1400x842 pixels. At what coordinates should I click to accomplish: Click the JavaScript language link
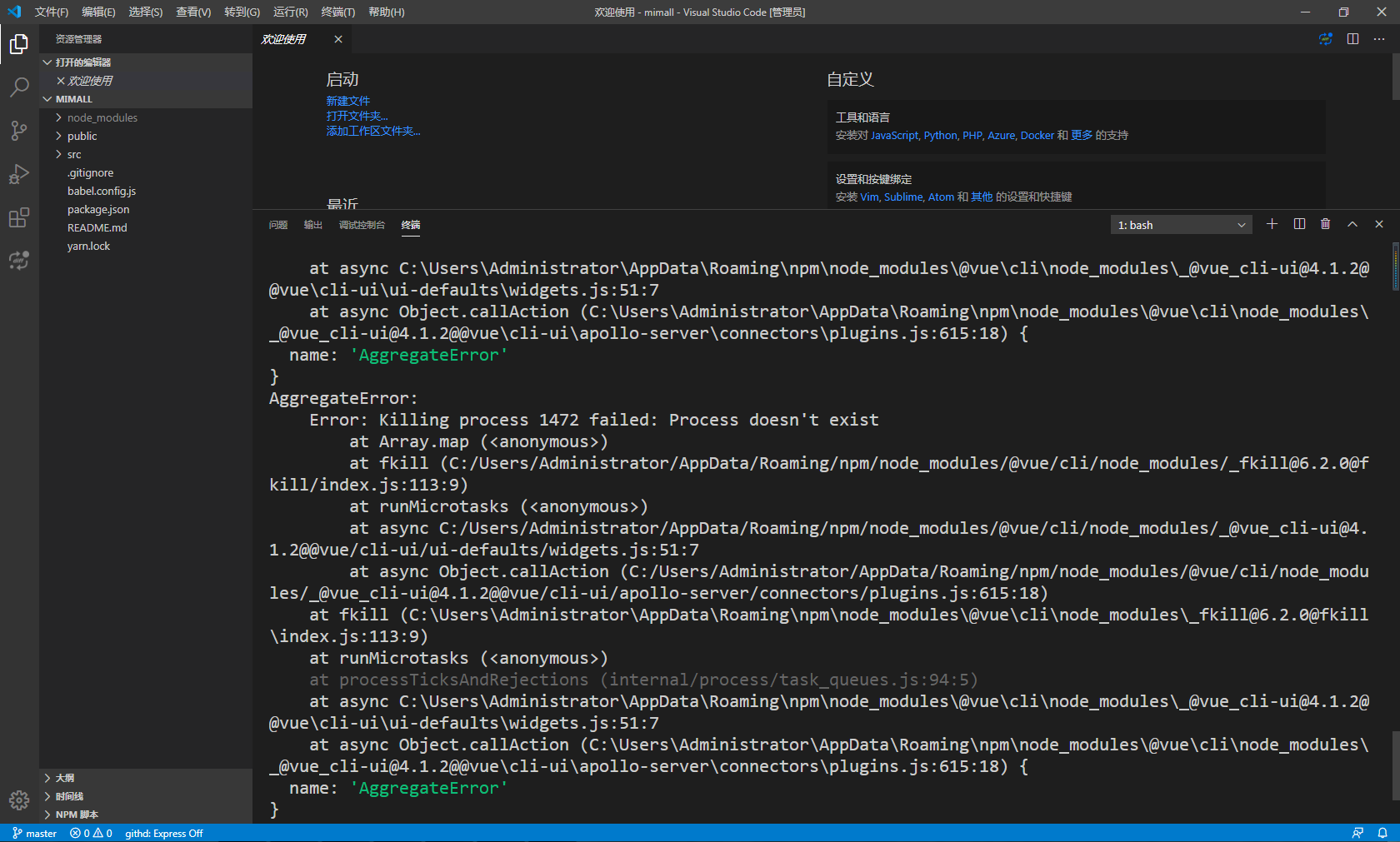pyautogui.click(x=894, y=135)
